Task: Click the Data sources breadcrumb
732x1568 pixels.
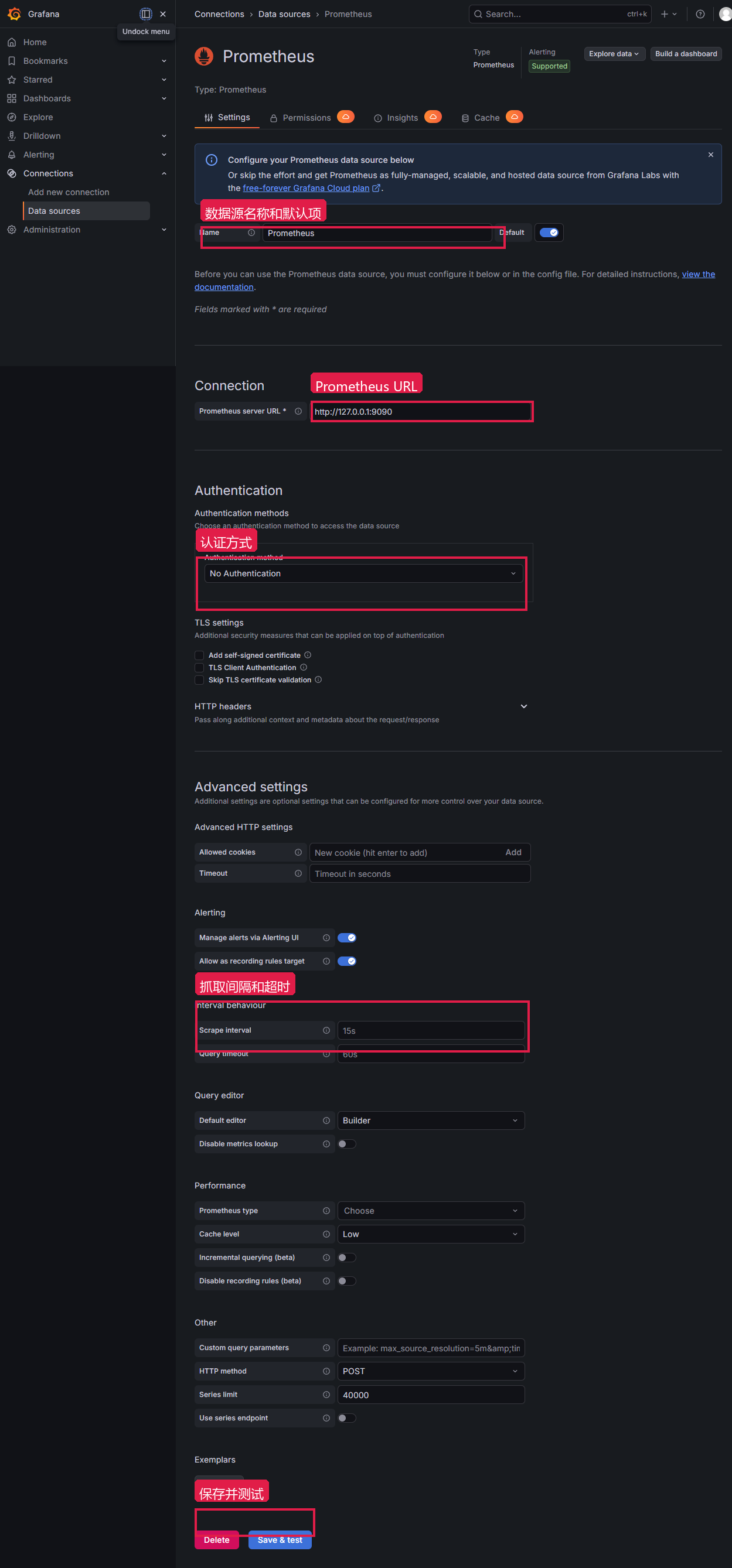Action: (x=284, y=14)
